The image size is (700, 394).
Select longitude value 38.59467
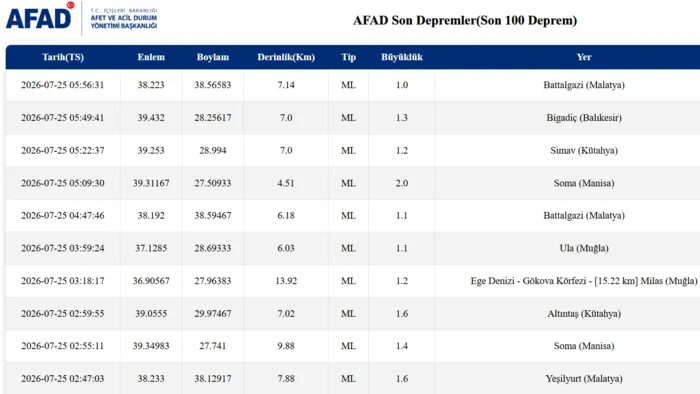[212, 216]
